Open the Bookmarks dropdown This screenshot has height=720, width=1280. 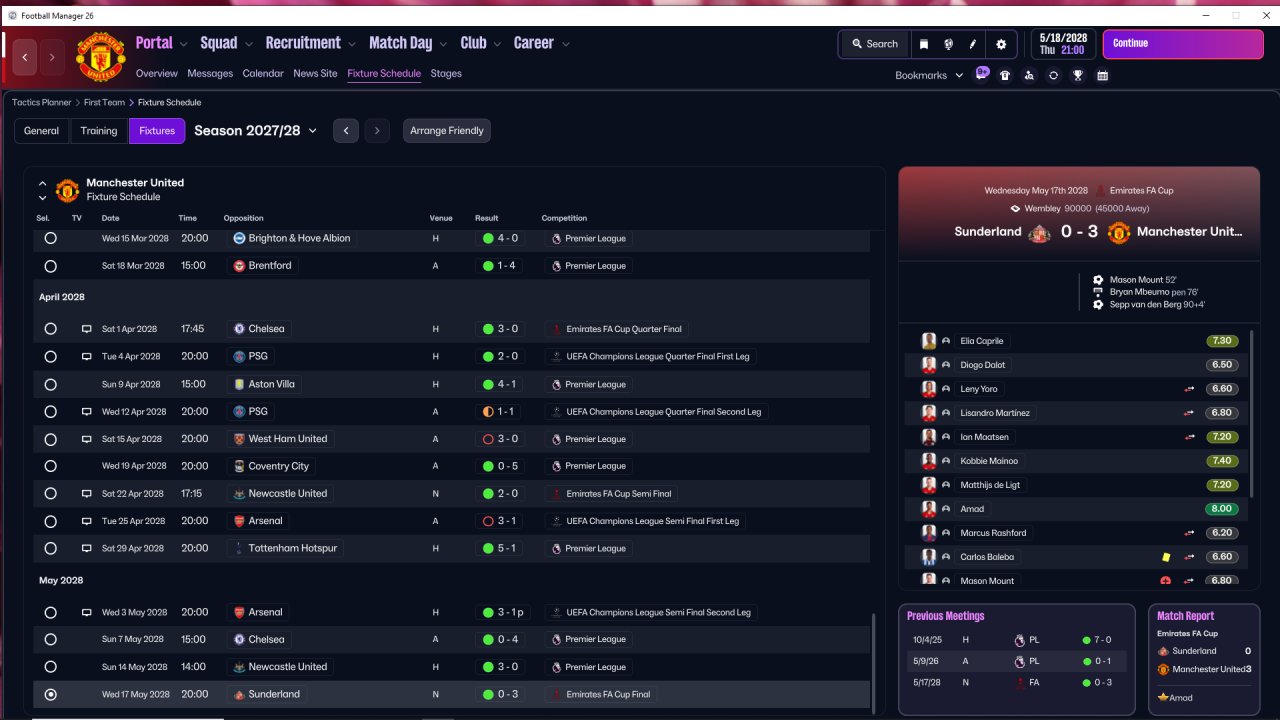[x=929, y=76]
